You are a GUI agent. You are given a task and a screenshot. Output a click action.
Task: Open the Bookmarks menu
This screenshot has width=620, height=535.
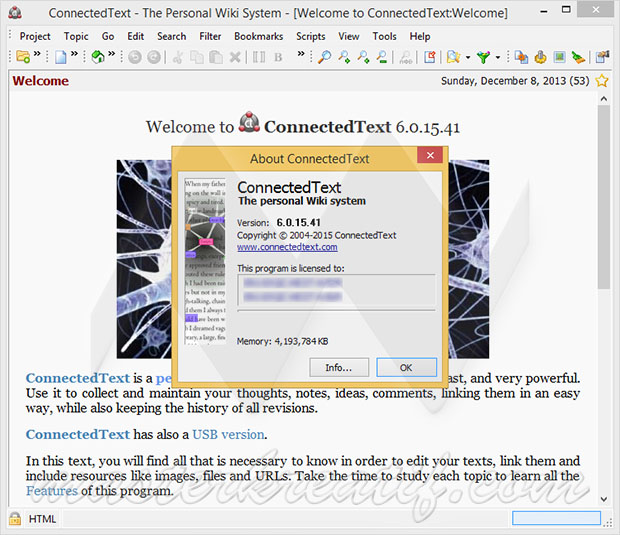coord(259,36)
